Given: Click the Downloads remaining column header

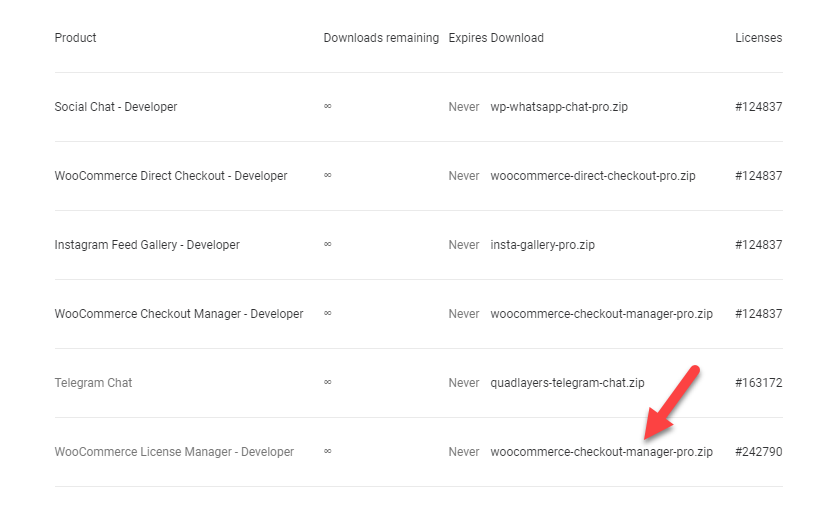Looking at the screenshot, I should point(381,38).
